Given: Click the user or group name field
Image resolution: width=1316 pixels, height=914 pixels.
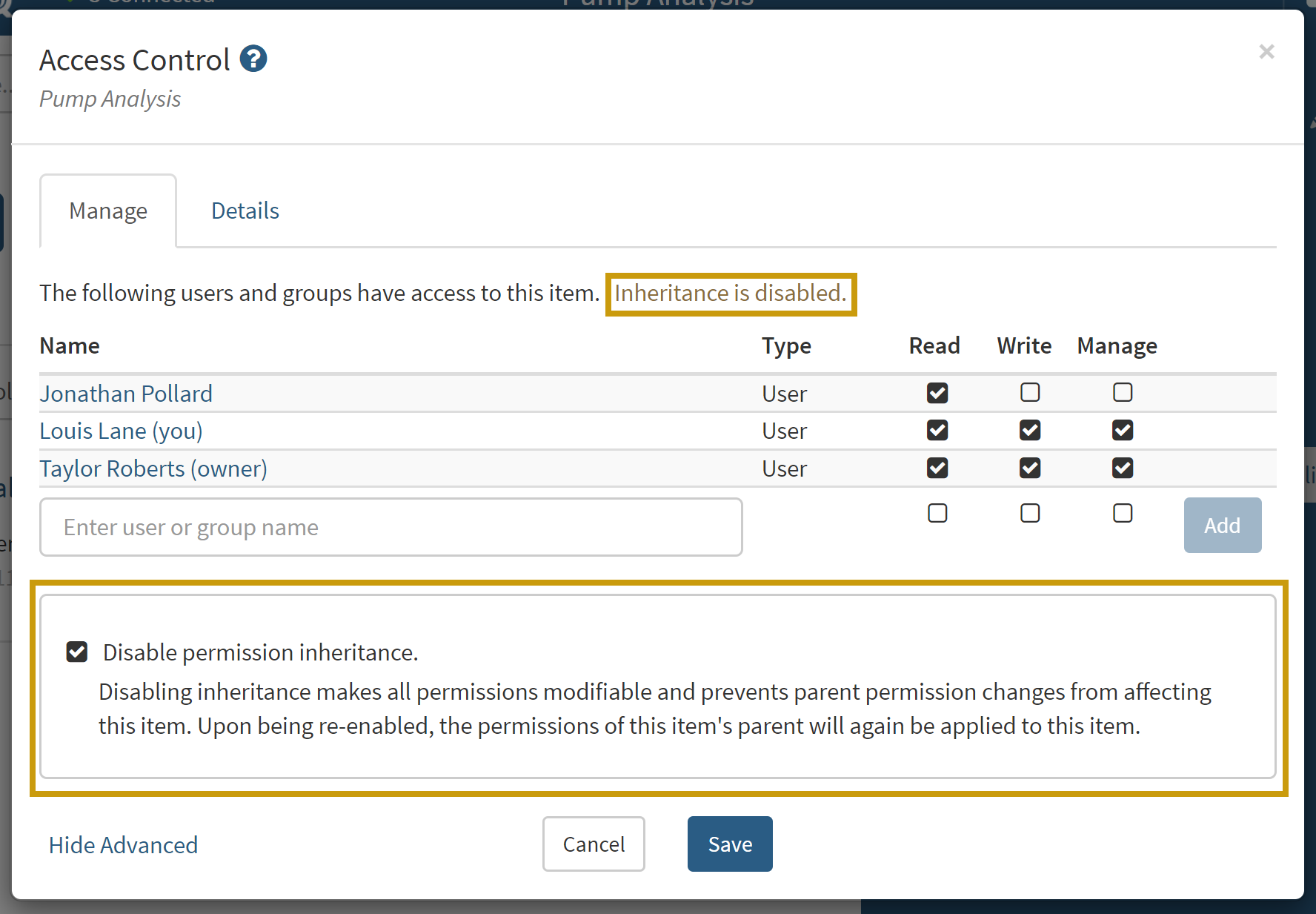Looking at the screenshot, I should point(391,527).
